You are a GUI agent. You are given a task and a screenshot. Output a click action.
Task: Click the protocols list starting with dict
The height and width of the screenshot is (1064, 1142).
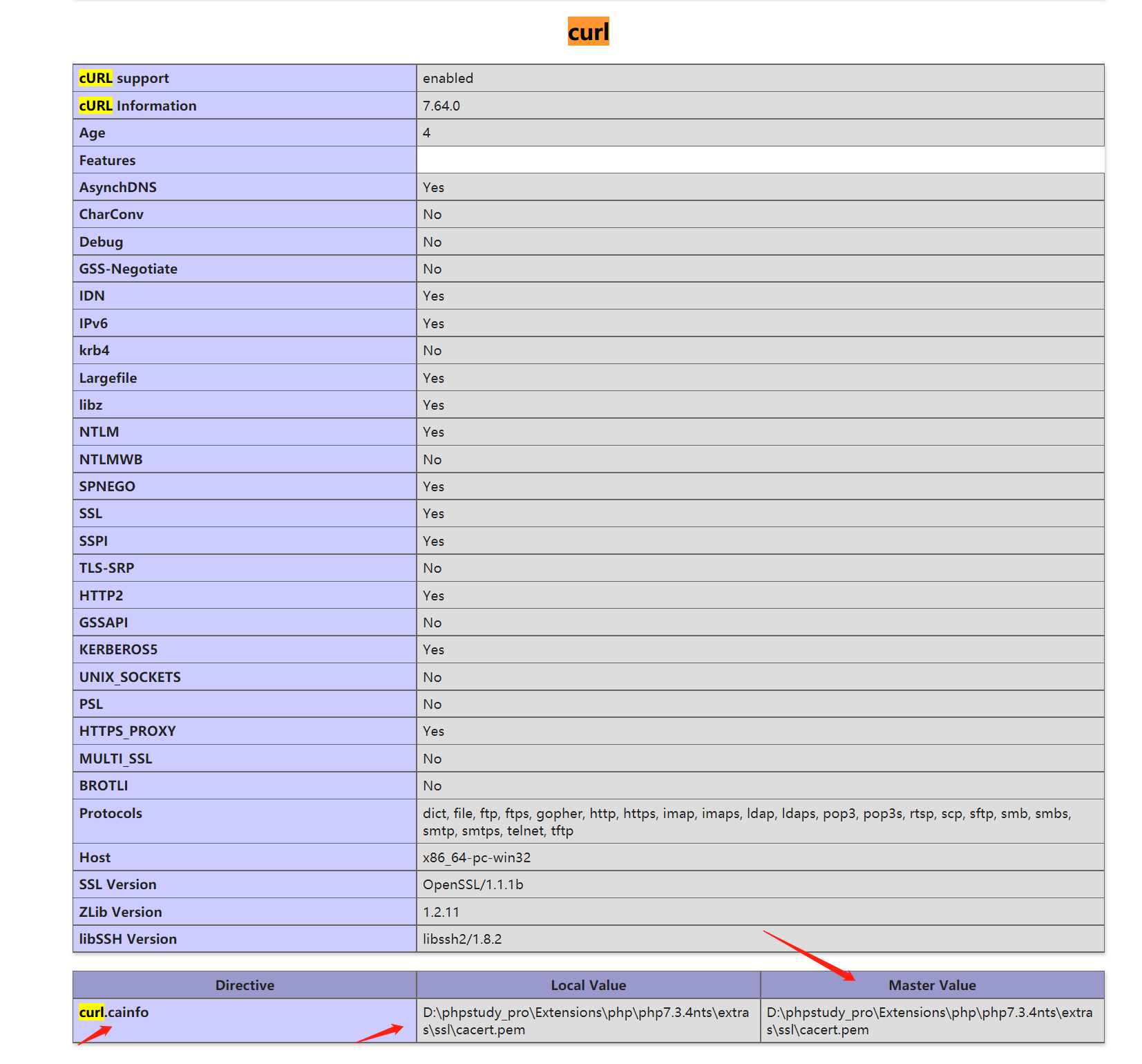tap(747, 822)
